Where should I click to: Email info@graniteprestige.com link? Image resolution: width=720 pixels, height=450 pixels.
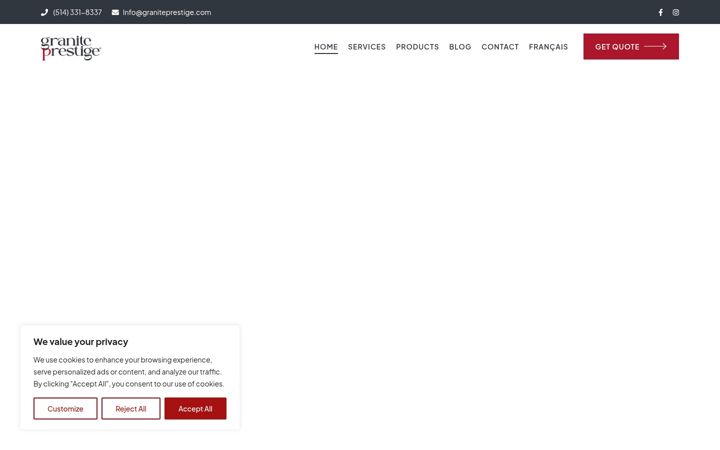[167, 12]
